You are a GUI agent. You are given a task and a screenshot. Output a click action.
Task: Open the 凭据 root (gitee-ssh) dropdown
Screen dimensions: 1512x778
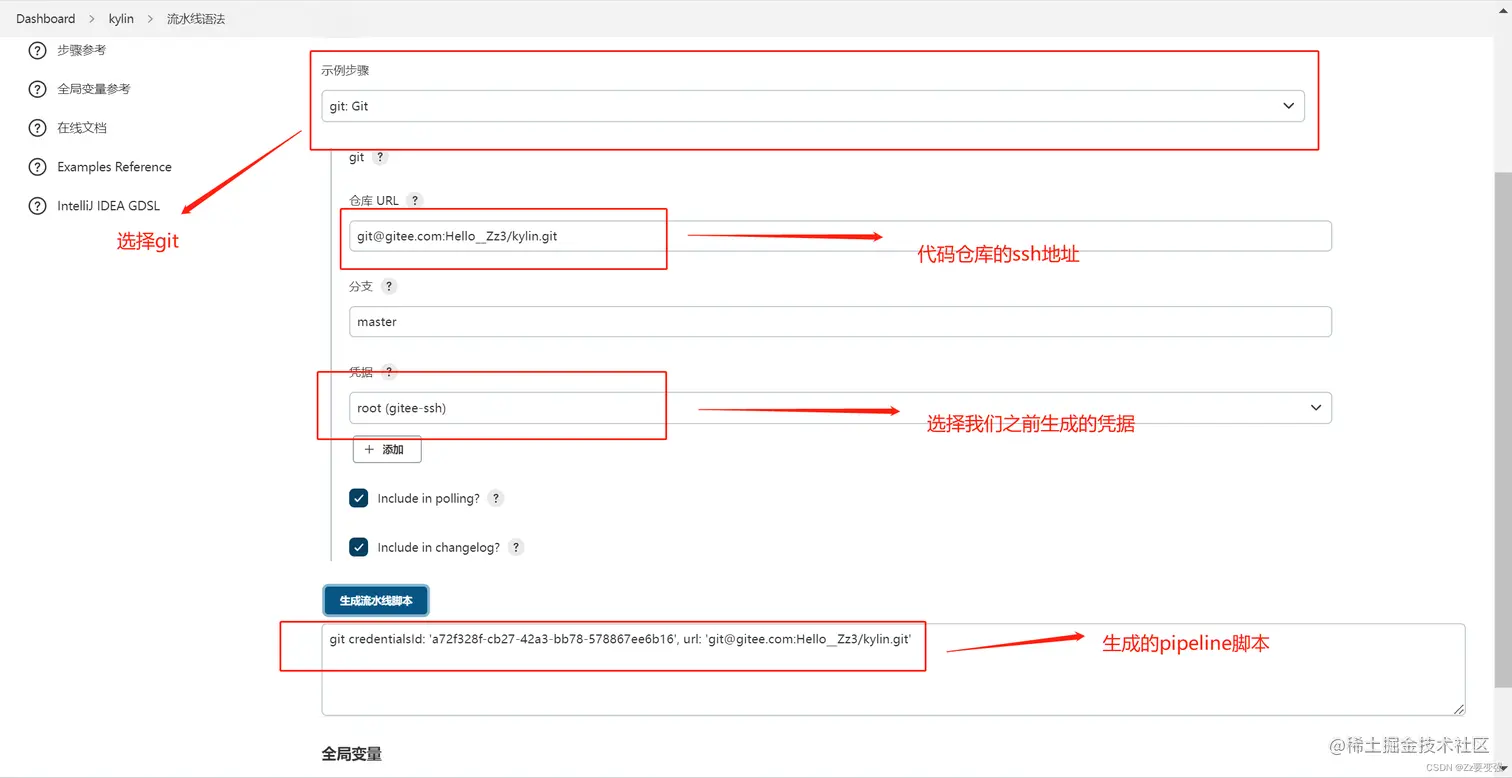[840, 408]
